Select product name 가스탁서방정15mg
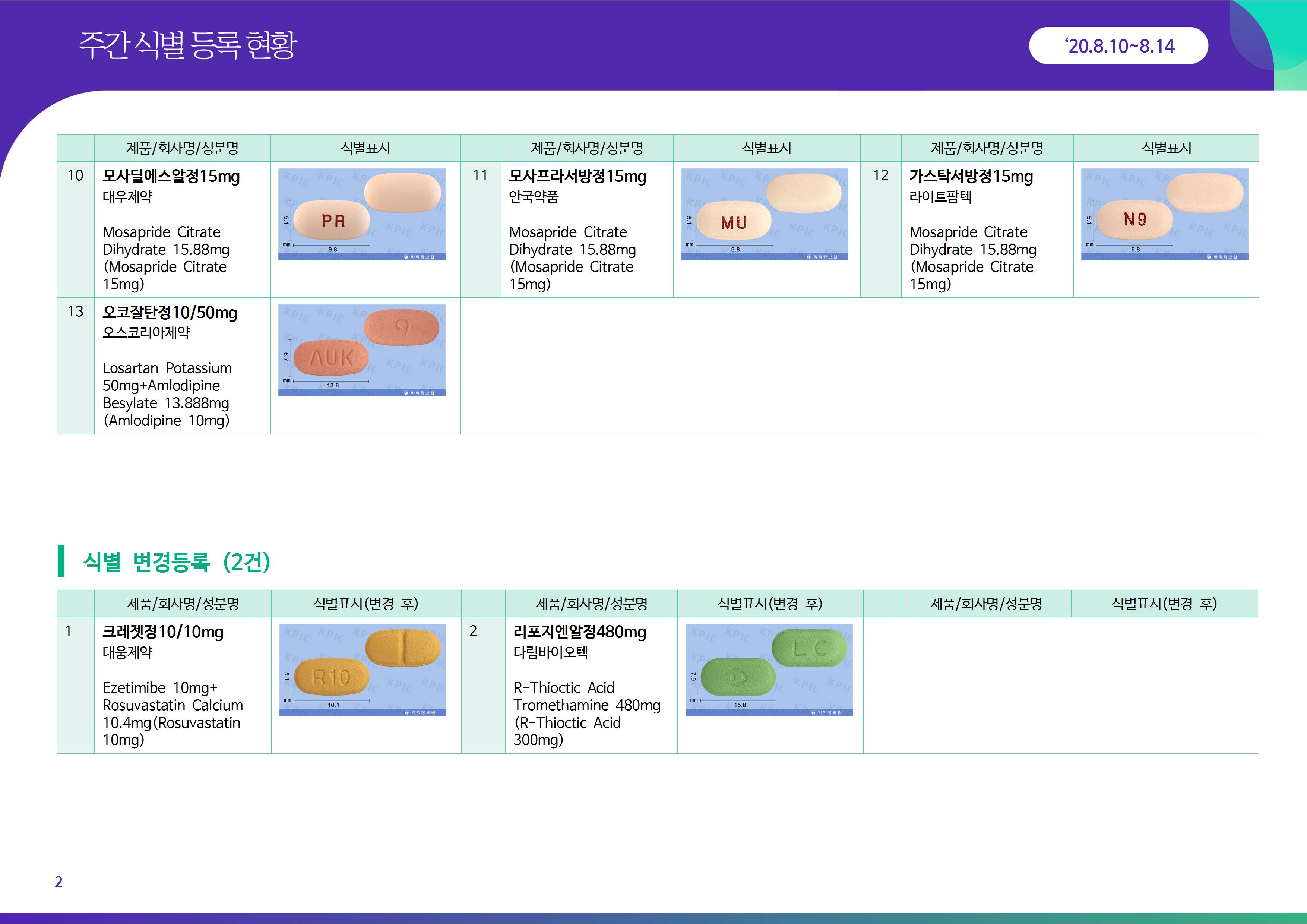Viewport: 1307px width, 924px height. [971, 177]
